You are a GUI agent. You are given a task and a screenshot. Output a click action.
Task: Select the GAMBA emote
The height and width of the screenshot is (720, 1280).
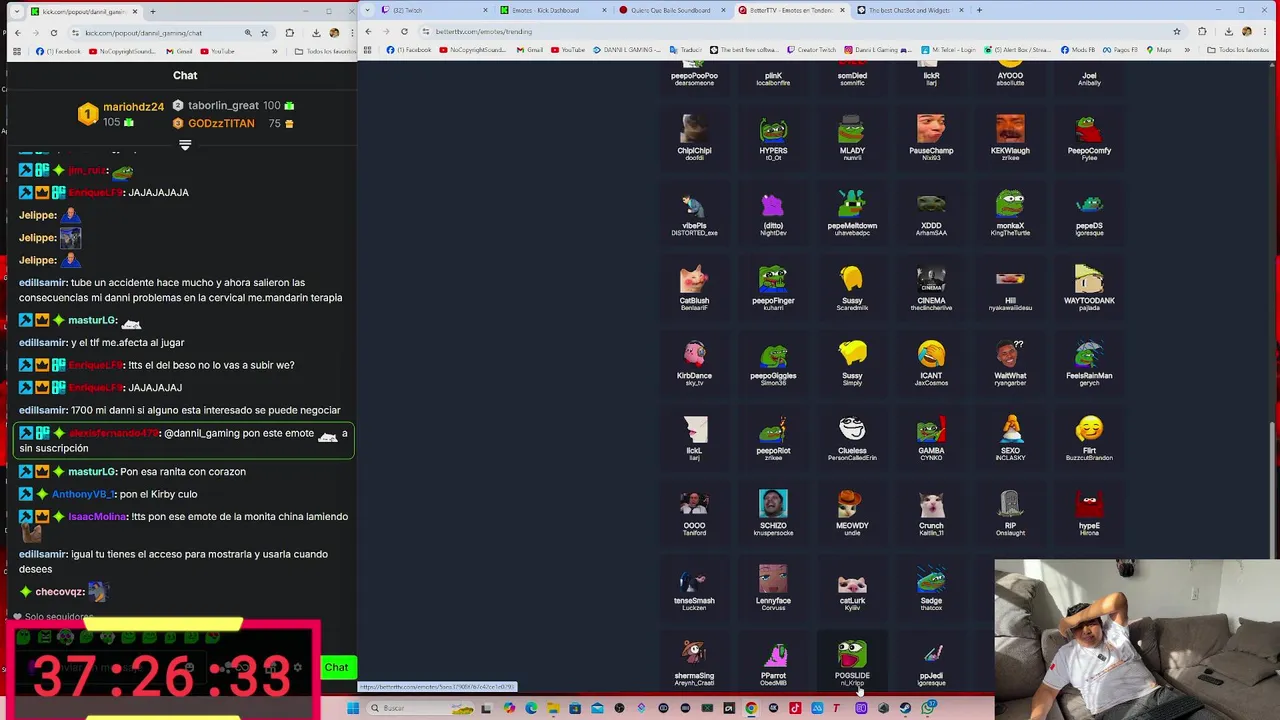(x=931, y=438)
